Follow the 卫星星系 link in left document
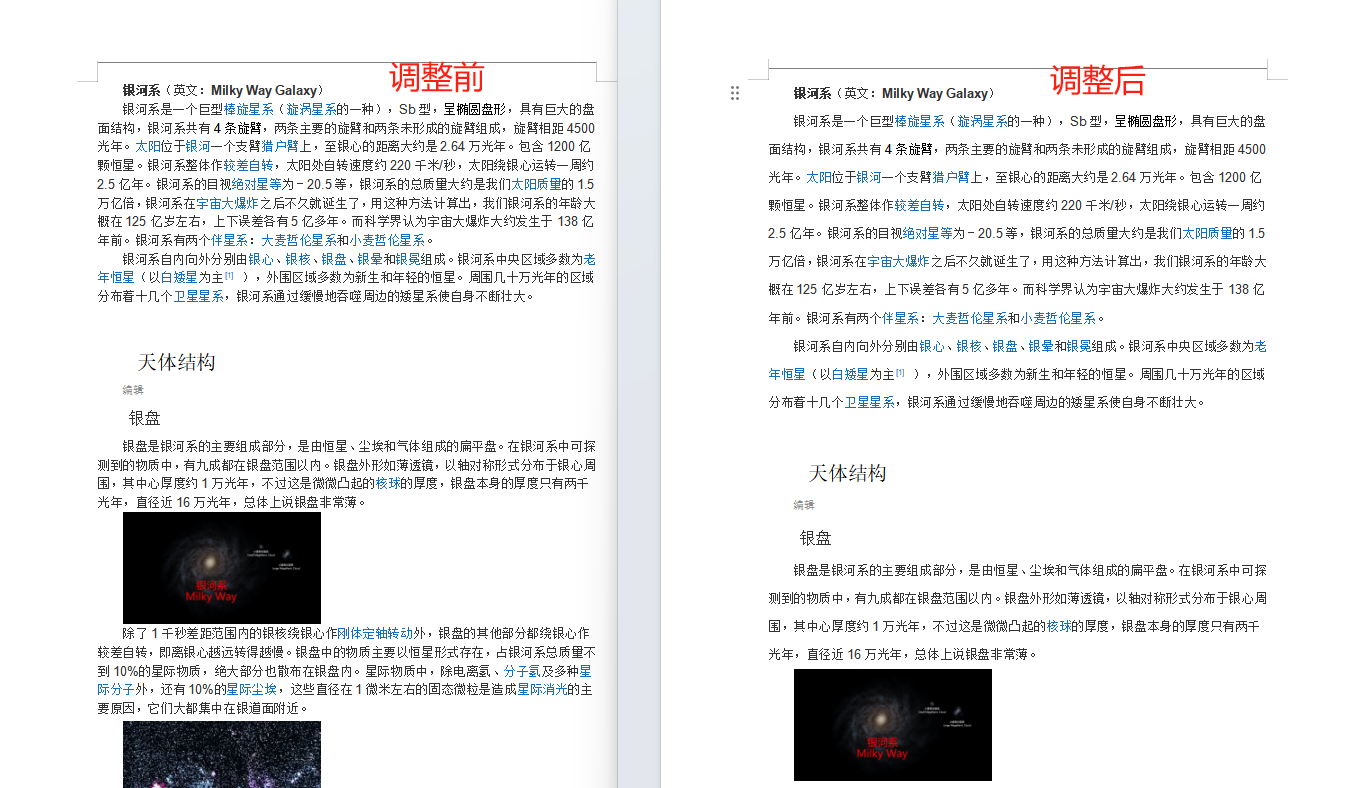The height and width of the screenshot is (788, 1366). (198, 296)
